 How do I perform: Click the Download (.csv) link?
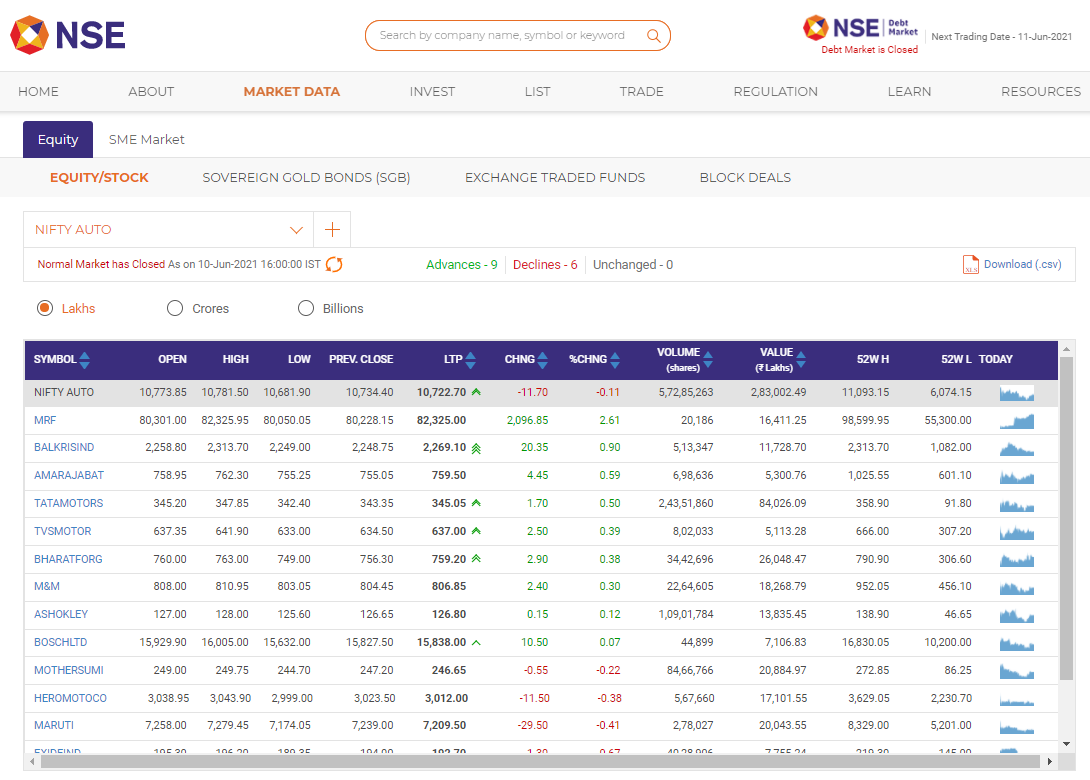click(1023, 264)
